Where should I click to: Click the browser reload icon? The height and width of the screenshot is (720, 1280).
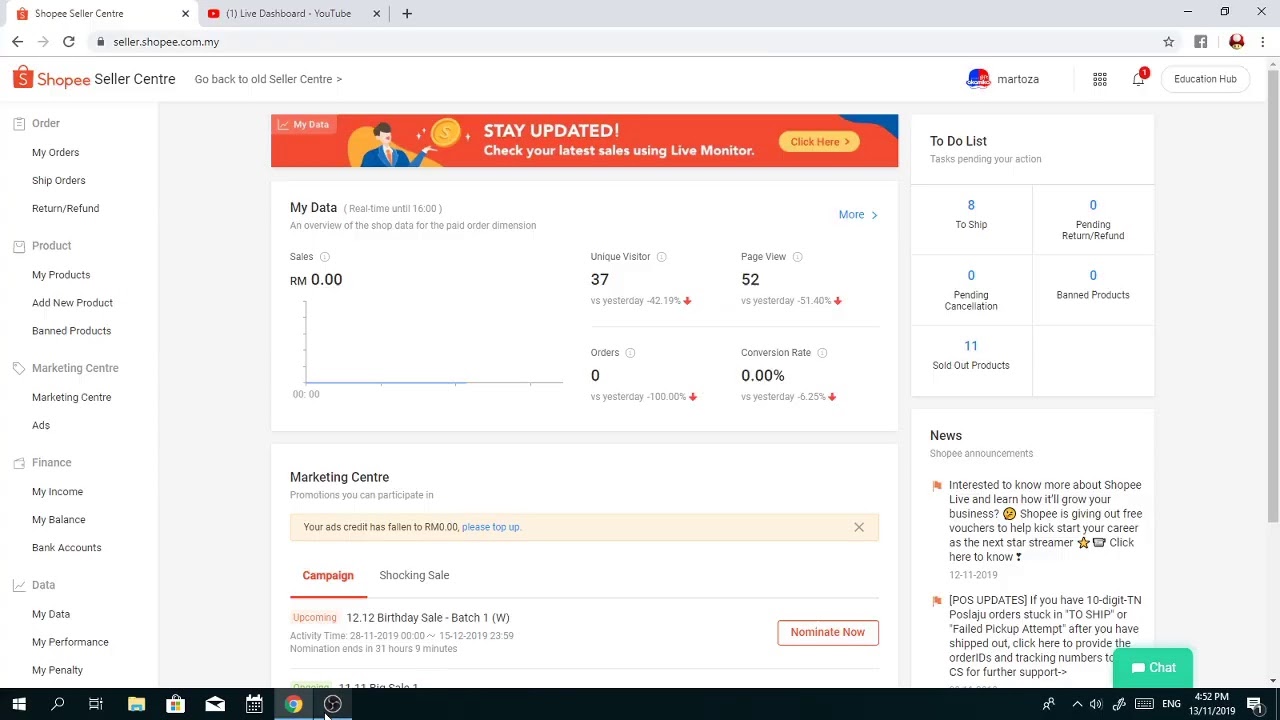tap(69, 42)
